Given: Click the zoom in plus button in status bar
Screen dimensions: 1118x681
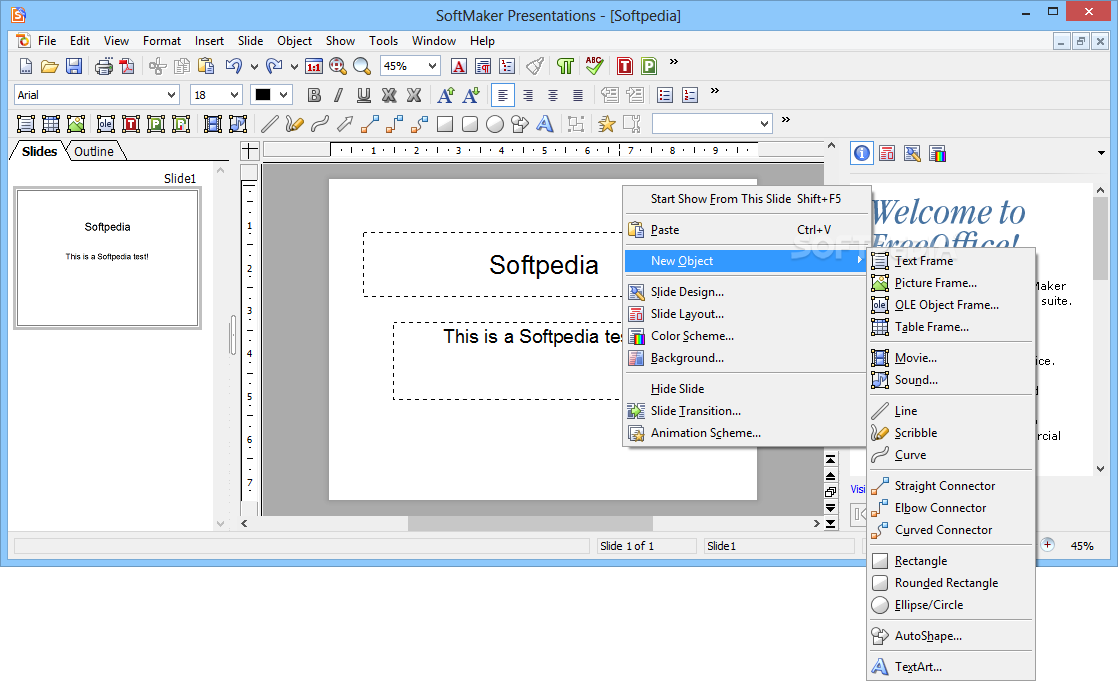Looking at the screenshot, I should (x=1047, y=545).
